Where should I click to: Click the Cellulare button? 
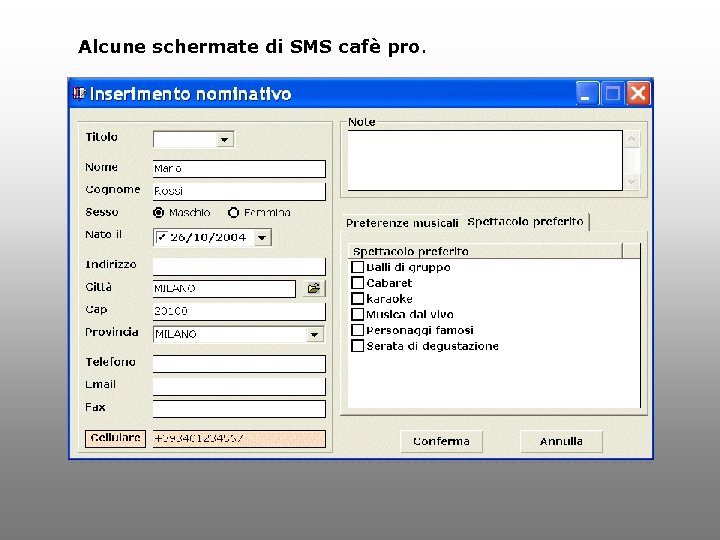[x=115, y=438]
